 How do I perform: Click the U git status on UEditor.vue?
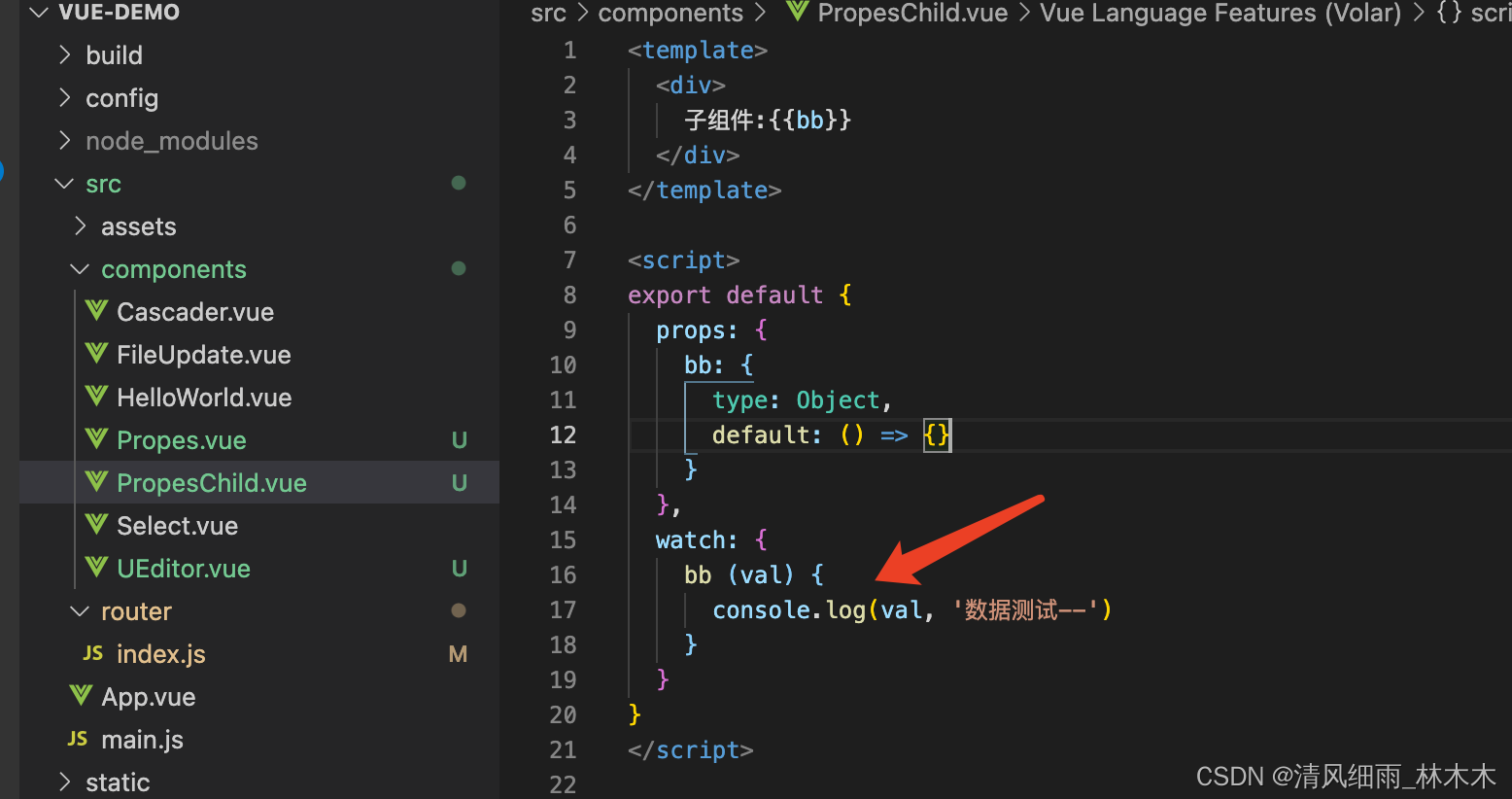tap(460, 569)
